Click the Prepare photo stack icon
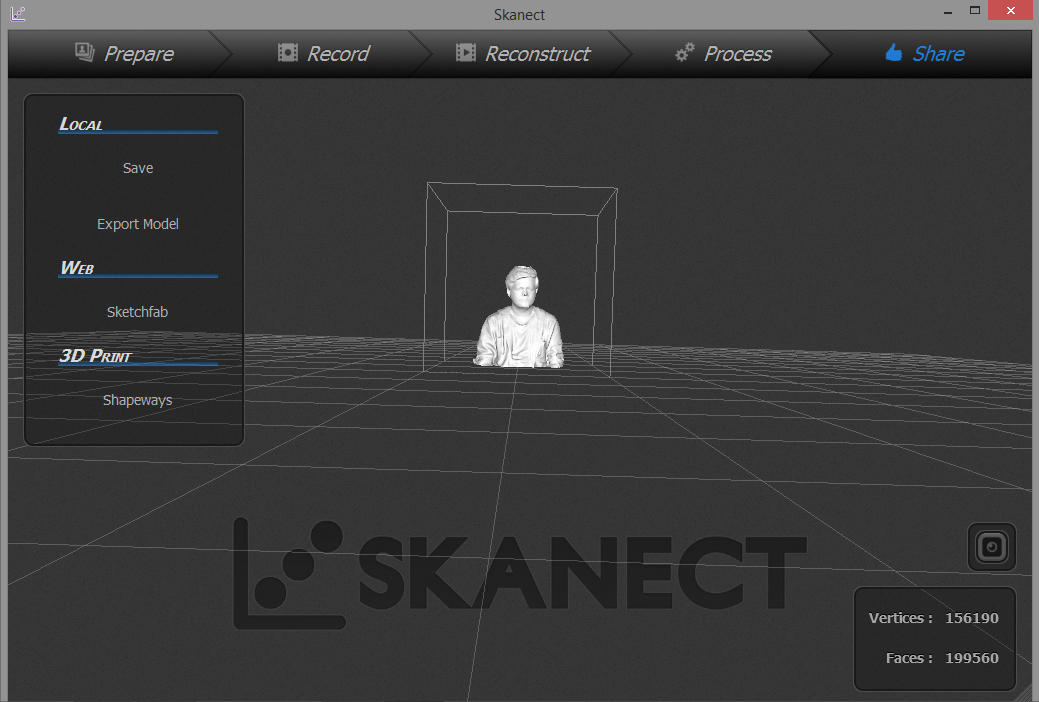1039x702 pixels. pos(85,52)
